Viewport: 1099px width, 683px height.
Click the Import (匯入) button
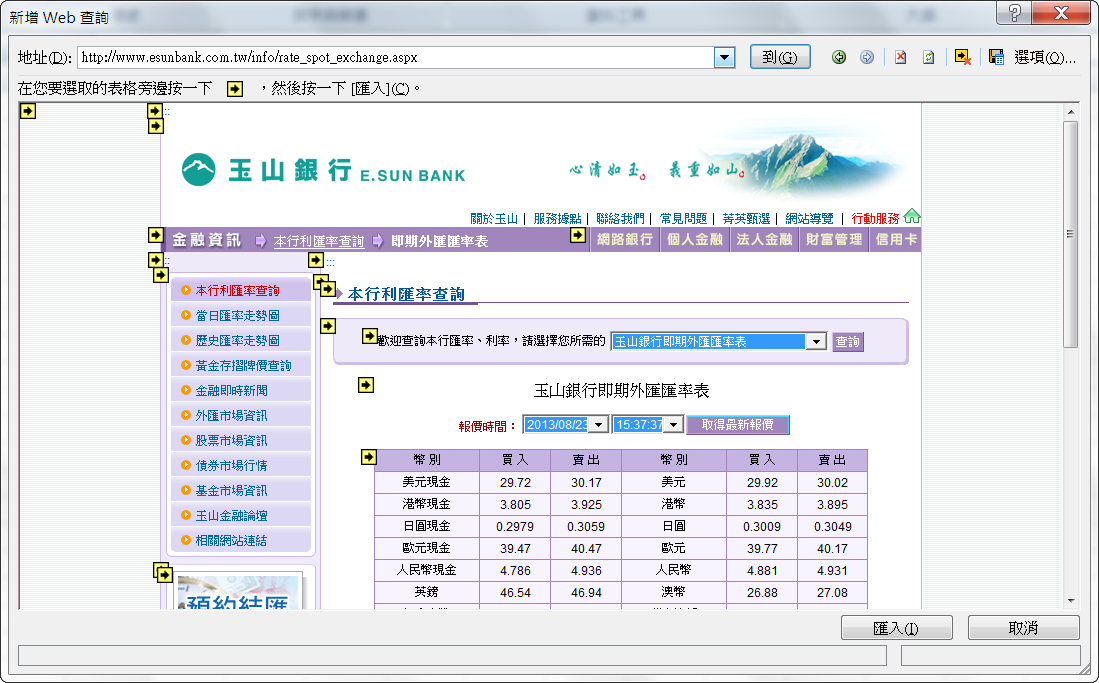click(896, 628)
